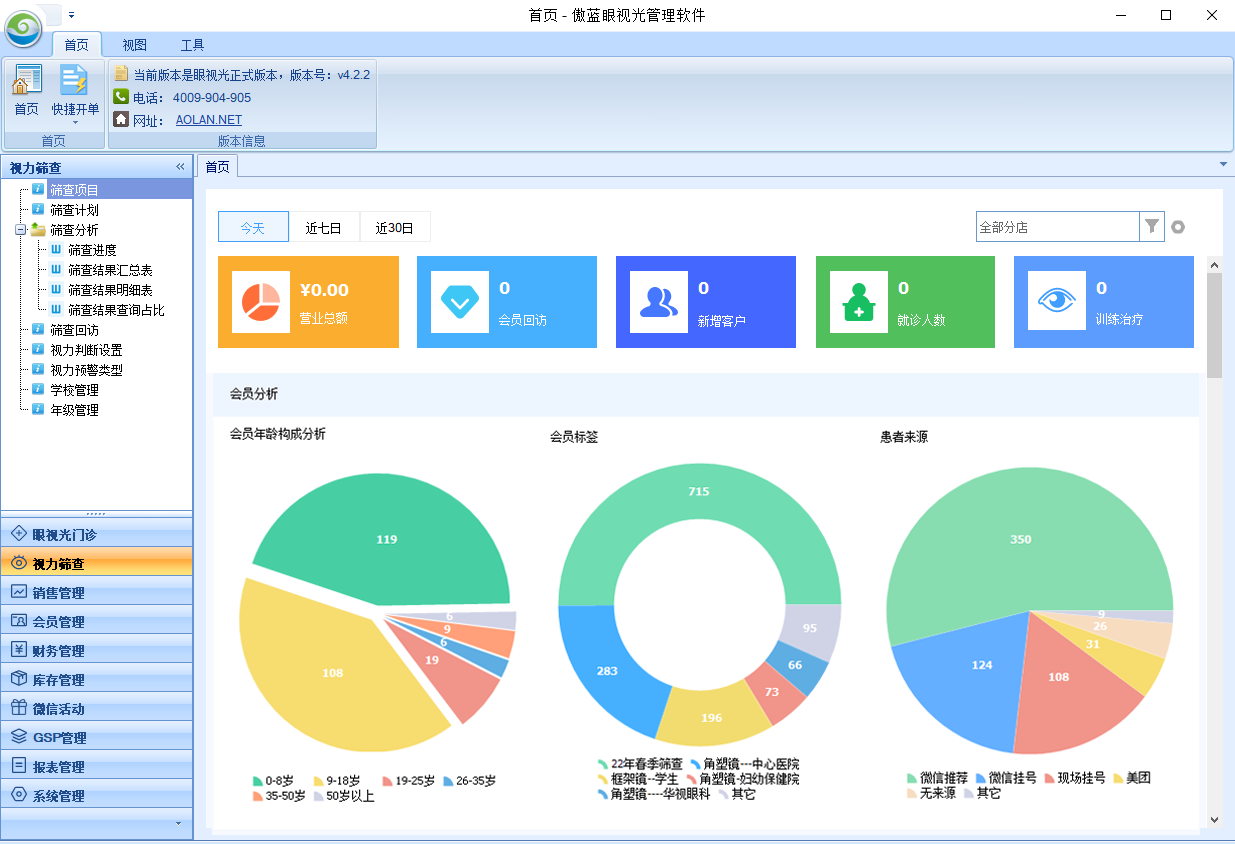
Task: Open the tab list dropdown arrow at right
Action: click(x=1223, y=164)
